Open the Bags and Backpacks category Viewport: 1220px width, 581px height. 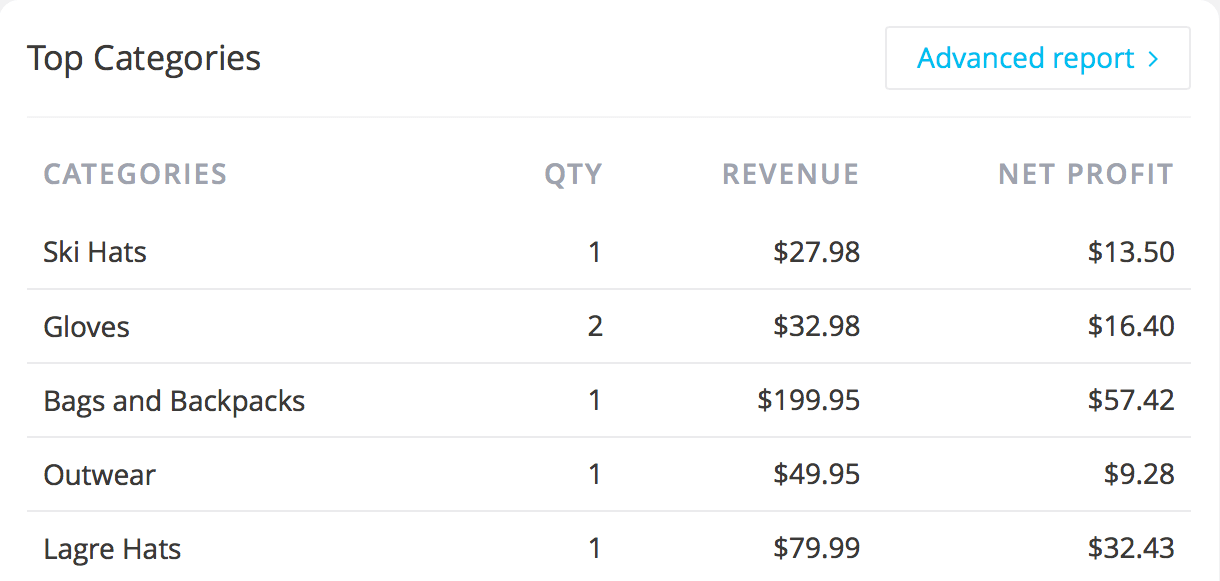click(x=174, y=401)
